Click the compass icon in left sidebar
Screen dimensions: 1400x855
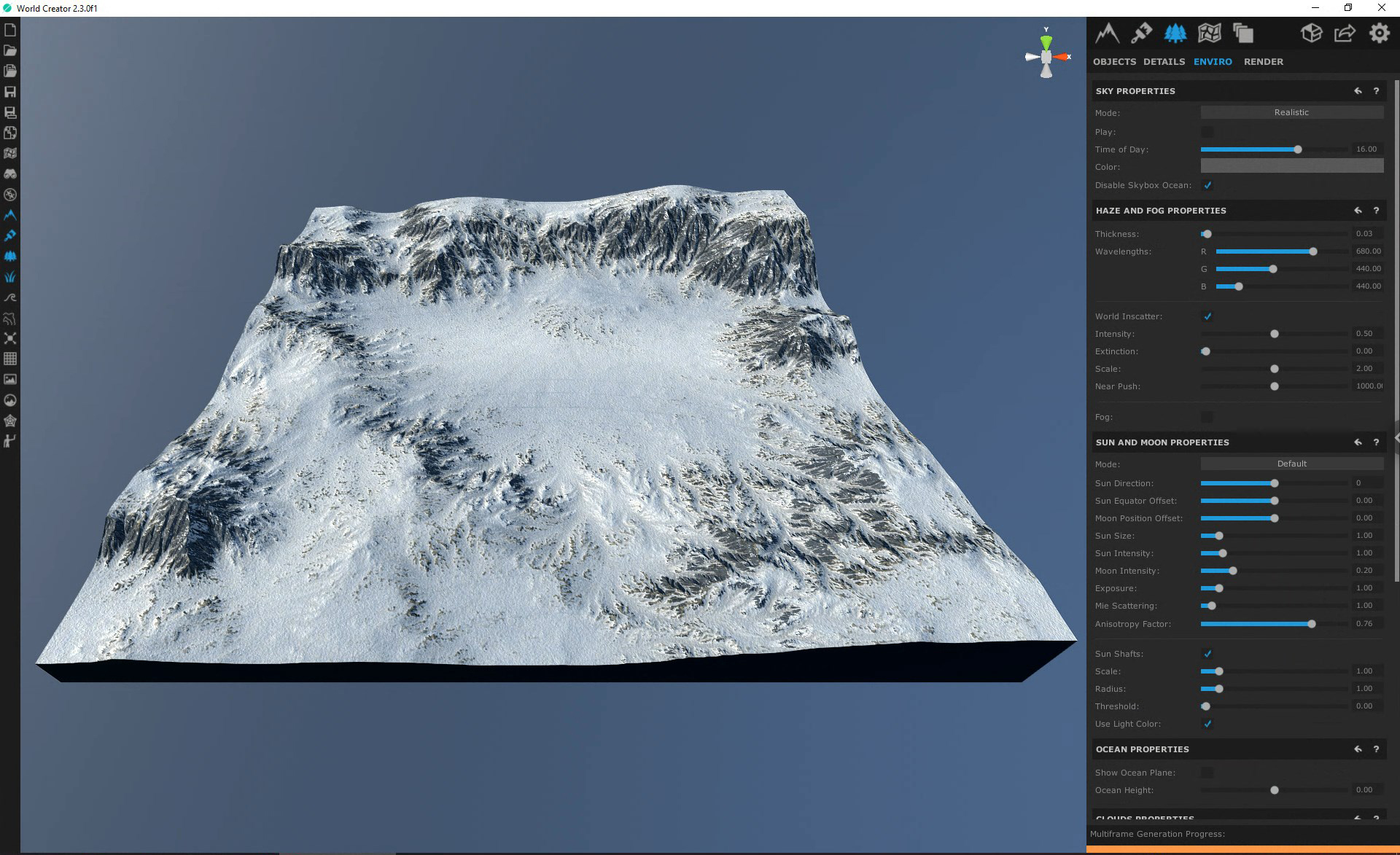[10, 195]
